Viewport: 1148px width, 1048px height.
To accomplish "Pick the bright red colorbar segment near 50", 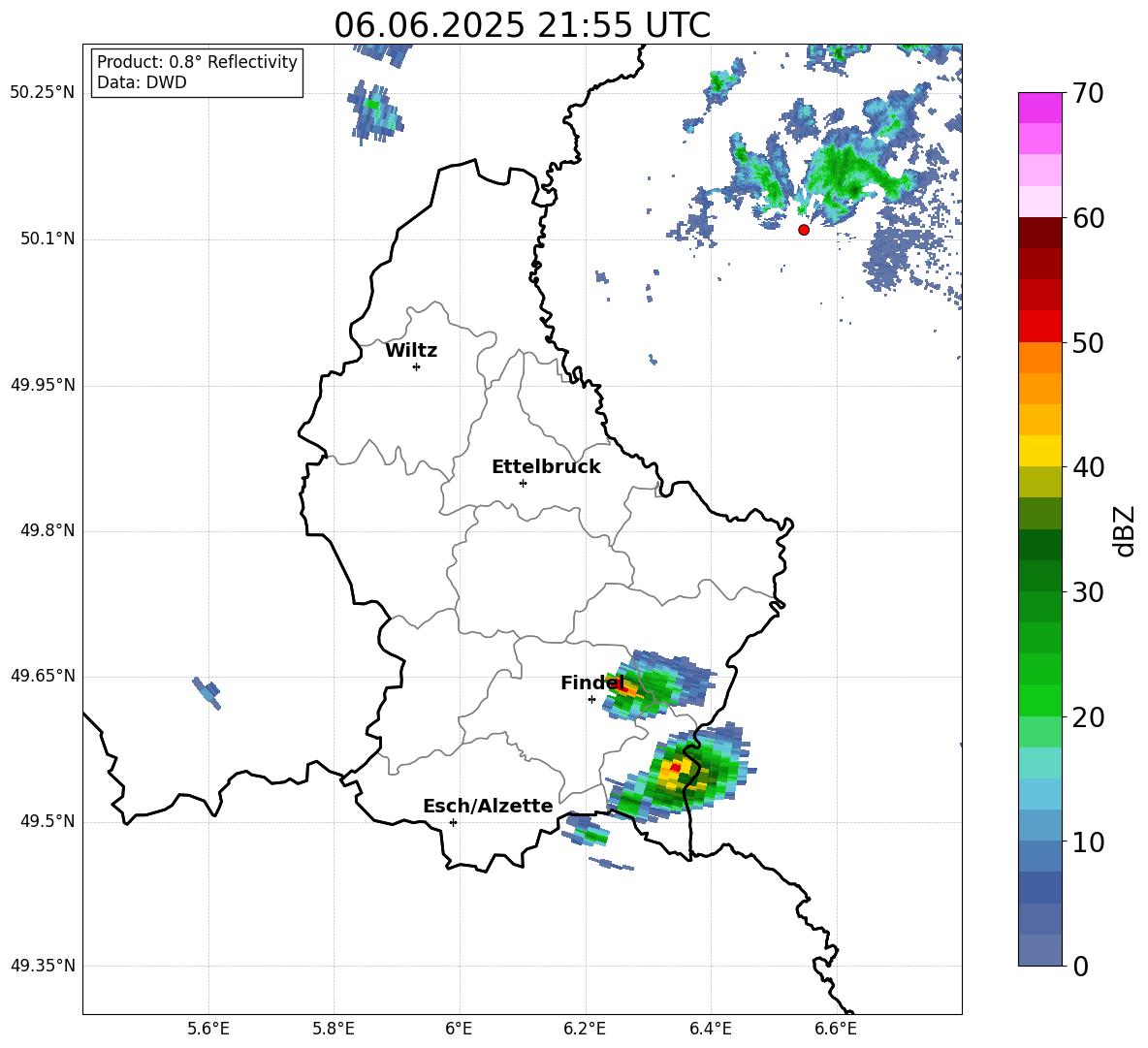I will pyautogui.click(x=1039, y=327).
